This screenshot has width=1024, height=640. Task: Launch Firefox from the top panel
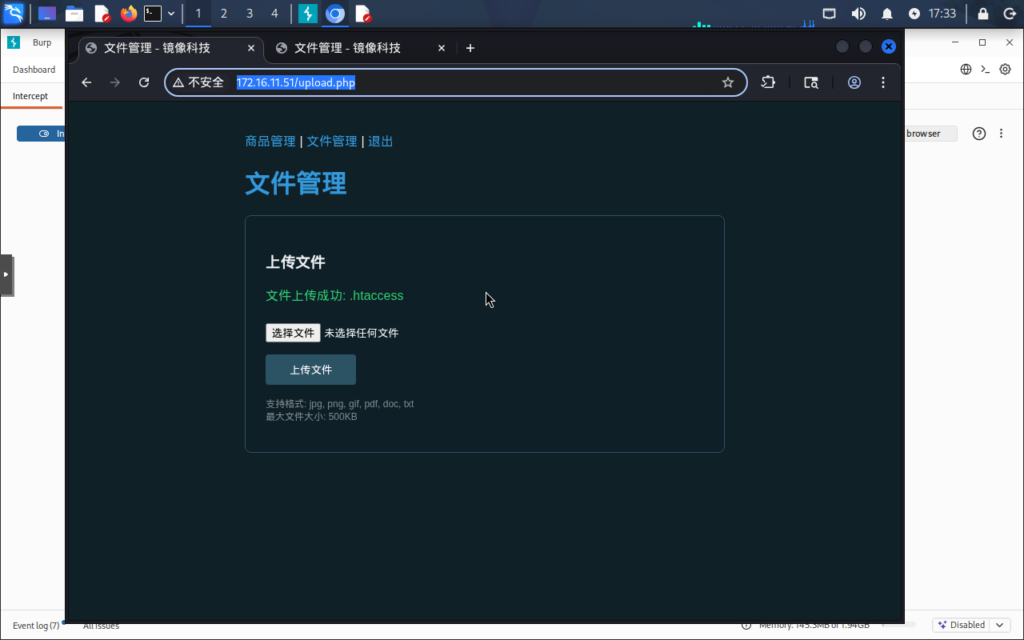[x=128, y=14]
